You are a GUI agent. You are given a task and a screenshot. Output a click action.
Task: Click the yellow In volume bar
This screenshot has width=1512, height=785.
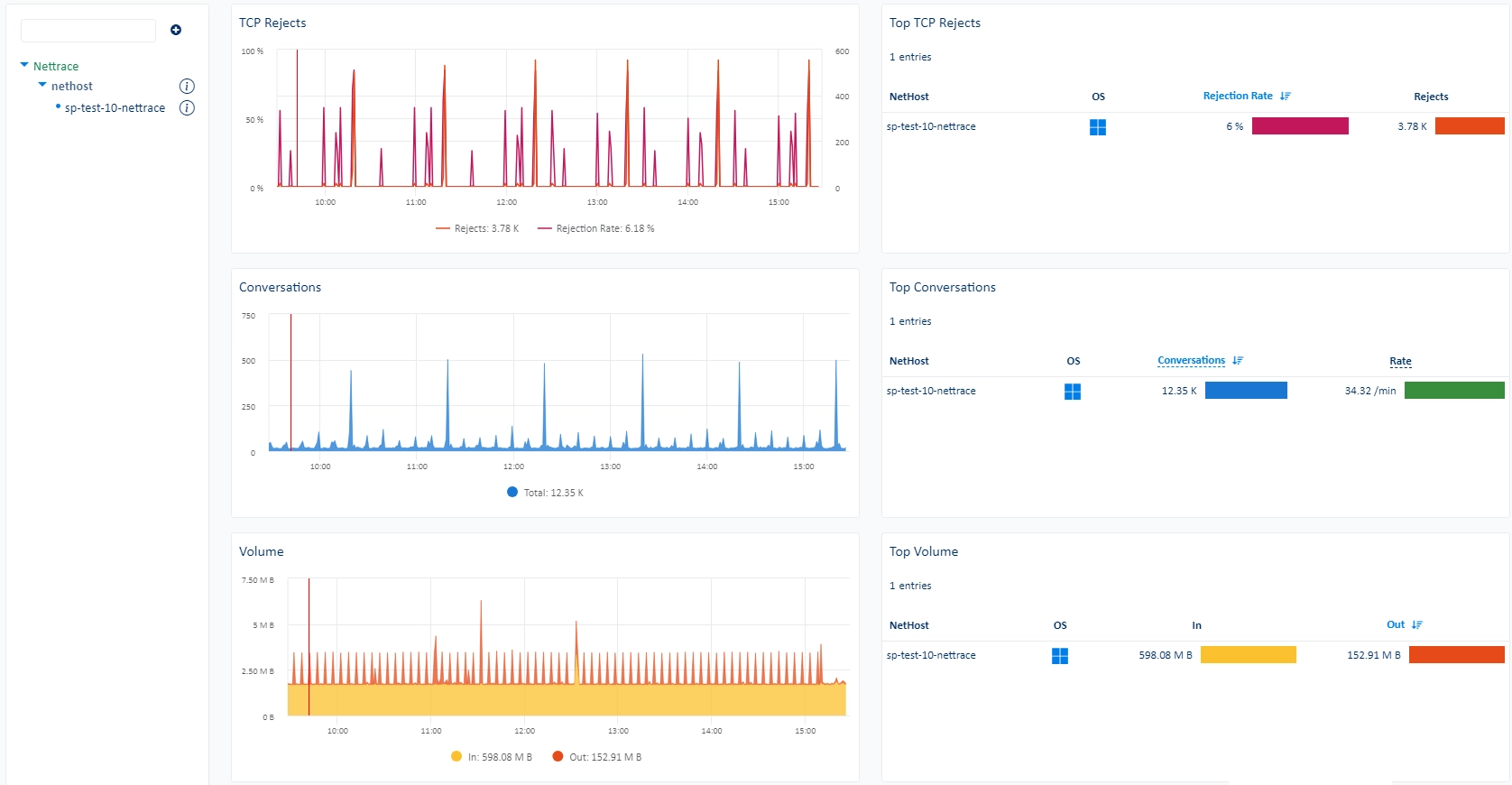[x=1249, y=655]
